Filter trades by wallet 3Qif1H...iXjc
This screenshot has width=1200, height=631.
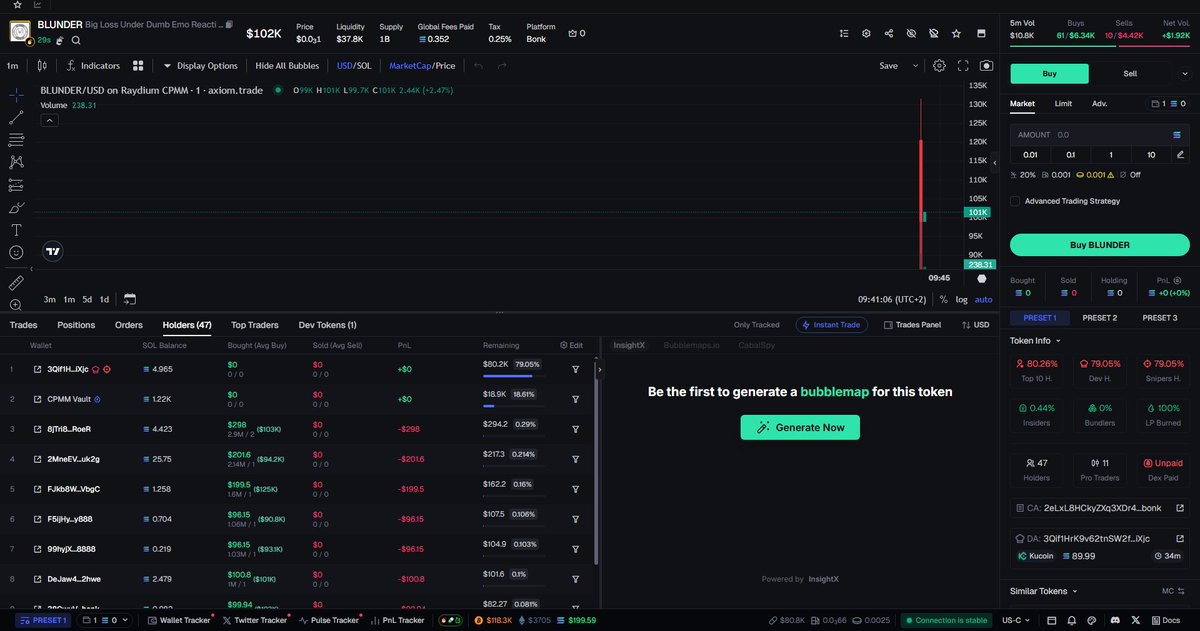pyautogui.click(x=576, y=369)
